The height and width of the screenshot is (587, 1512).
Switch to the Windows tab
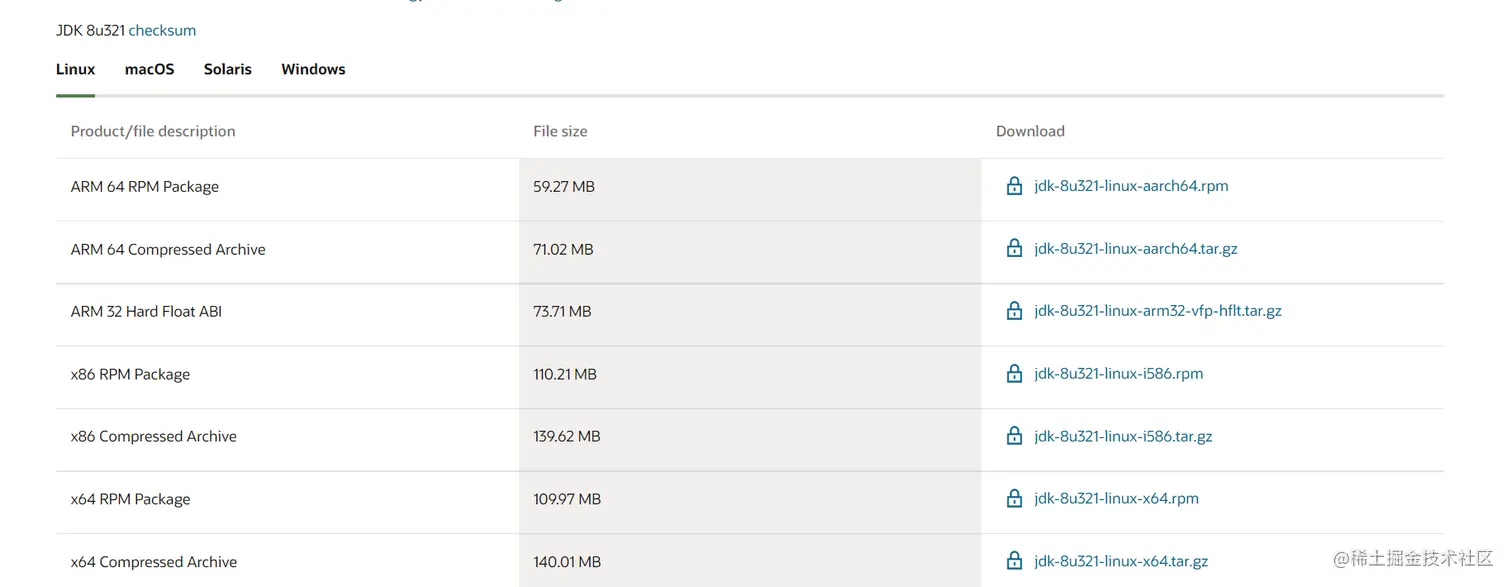313,69
